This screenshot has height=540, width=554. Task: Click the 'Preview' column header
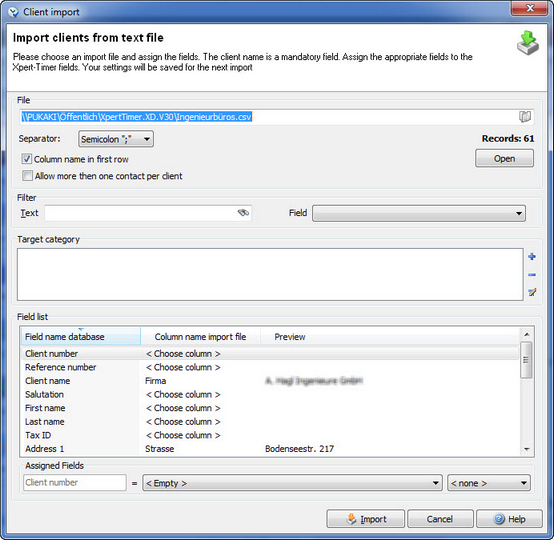390,336
